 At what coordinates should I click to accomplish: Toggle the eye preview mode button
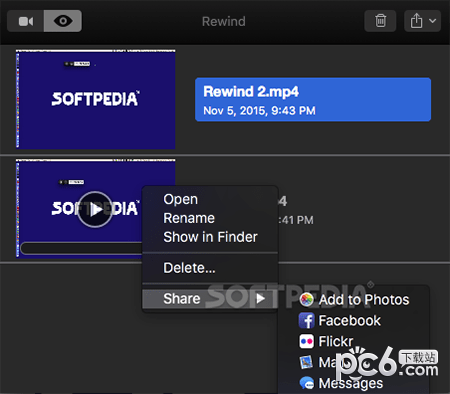coord(63,21)
